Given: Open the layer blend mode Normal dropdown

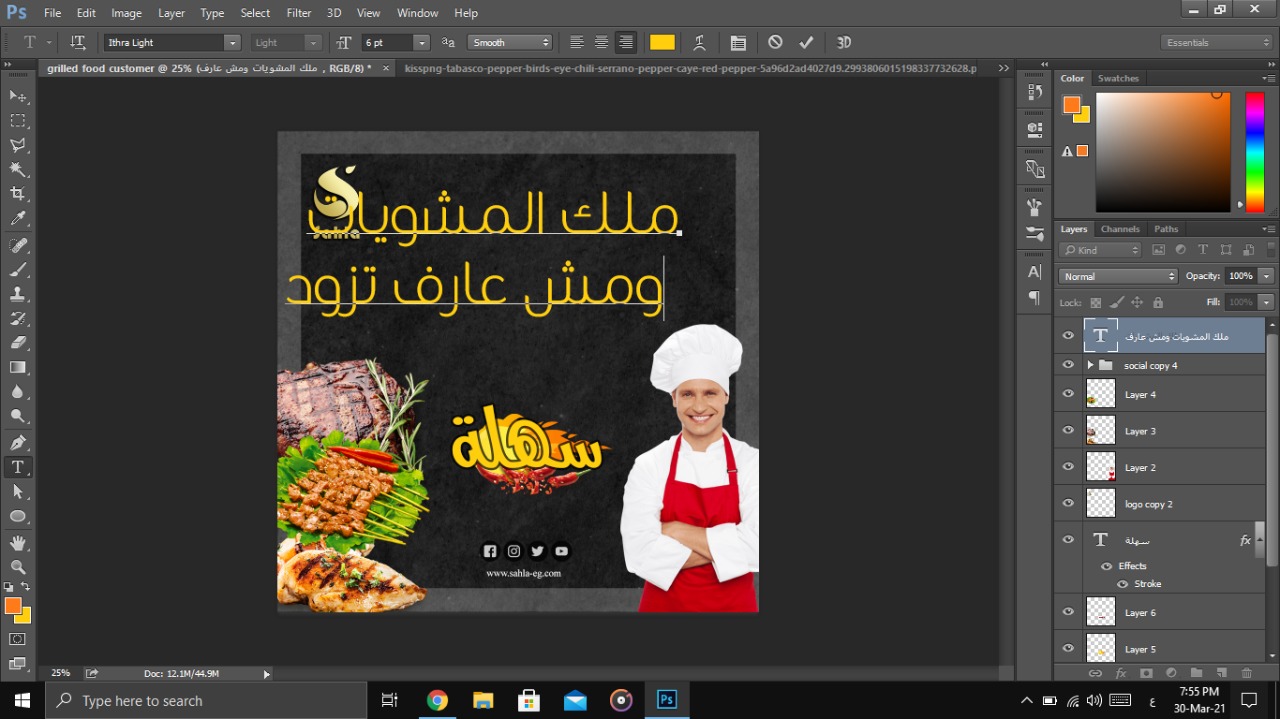Looking at the screenshot, I should coord(1117,276).
